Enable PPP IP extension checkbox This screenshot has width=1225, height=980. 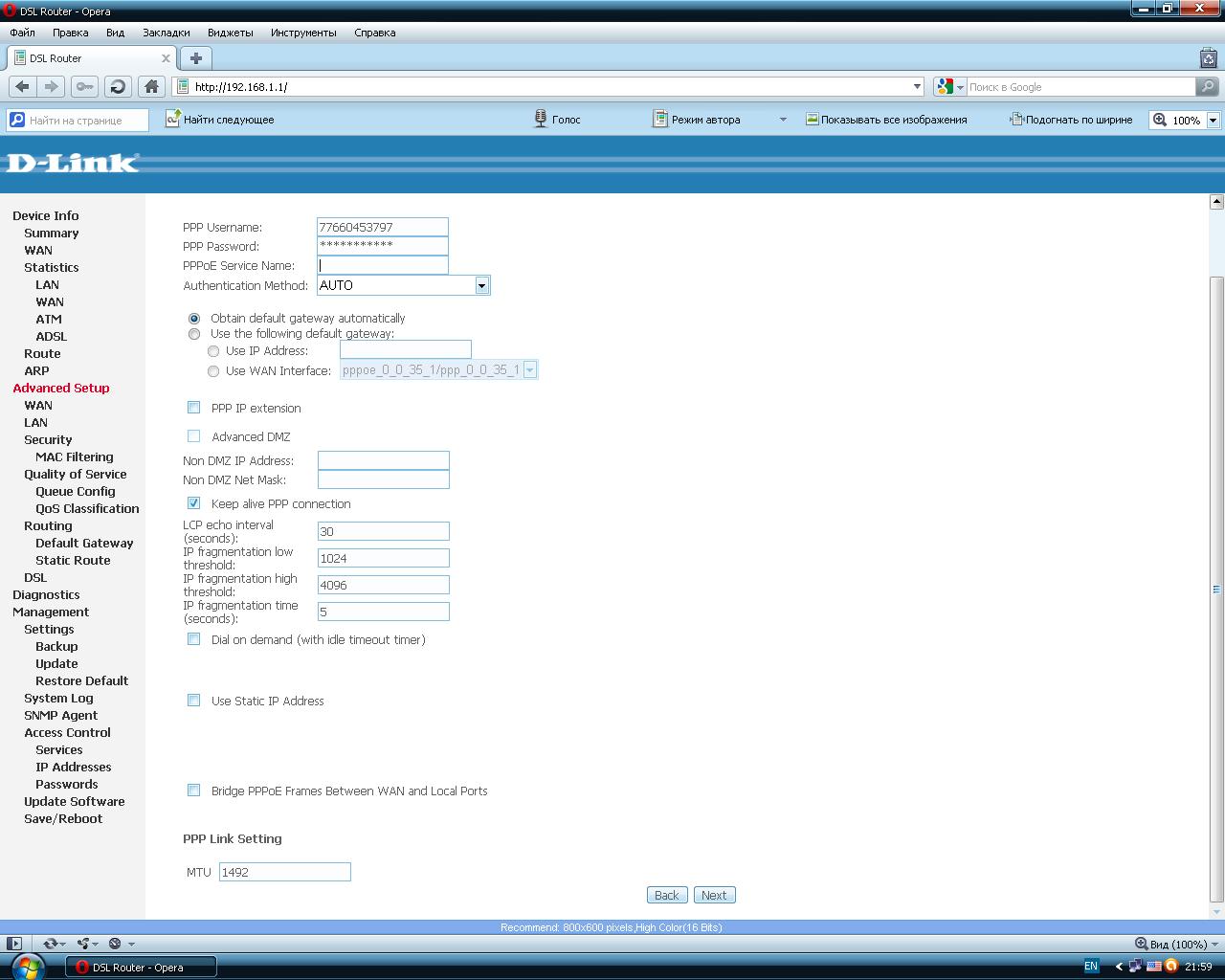click(194, 408)
